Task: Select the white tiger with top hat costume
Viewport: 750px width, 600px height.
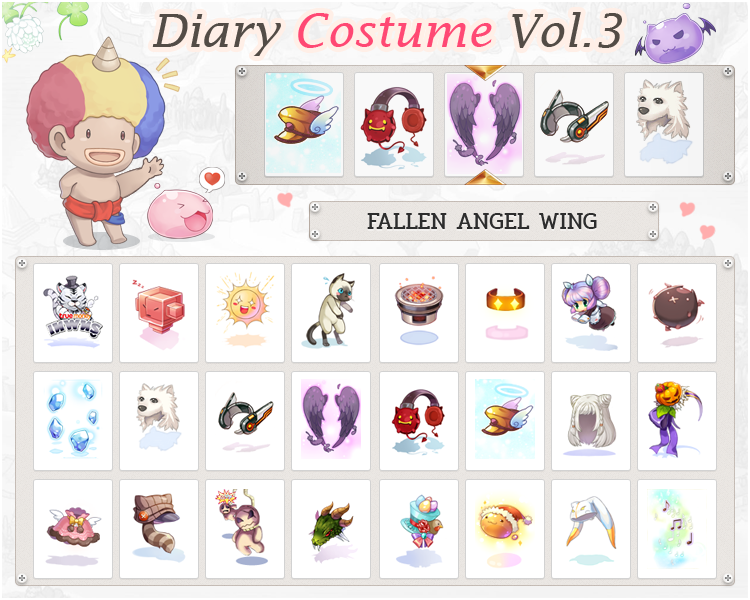Action: (x=73, y=312)
